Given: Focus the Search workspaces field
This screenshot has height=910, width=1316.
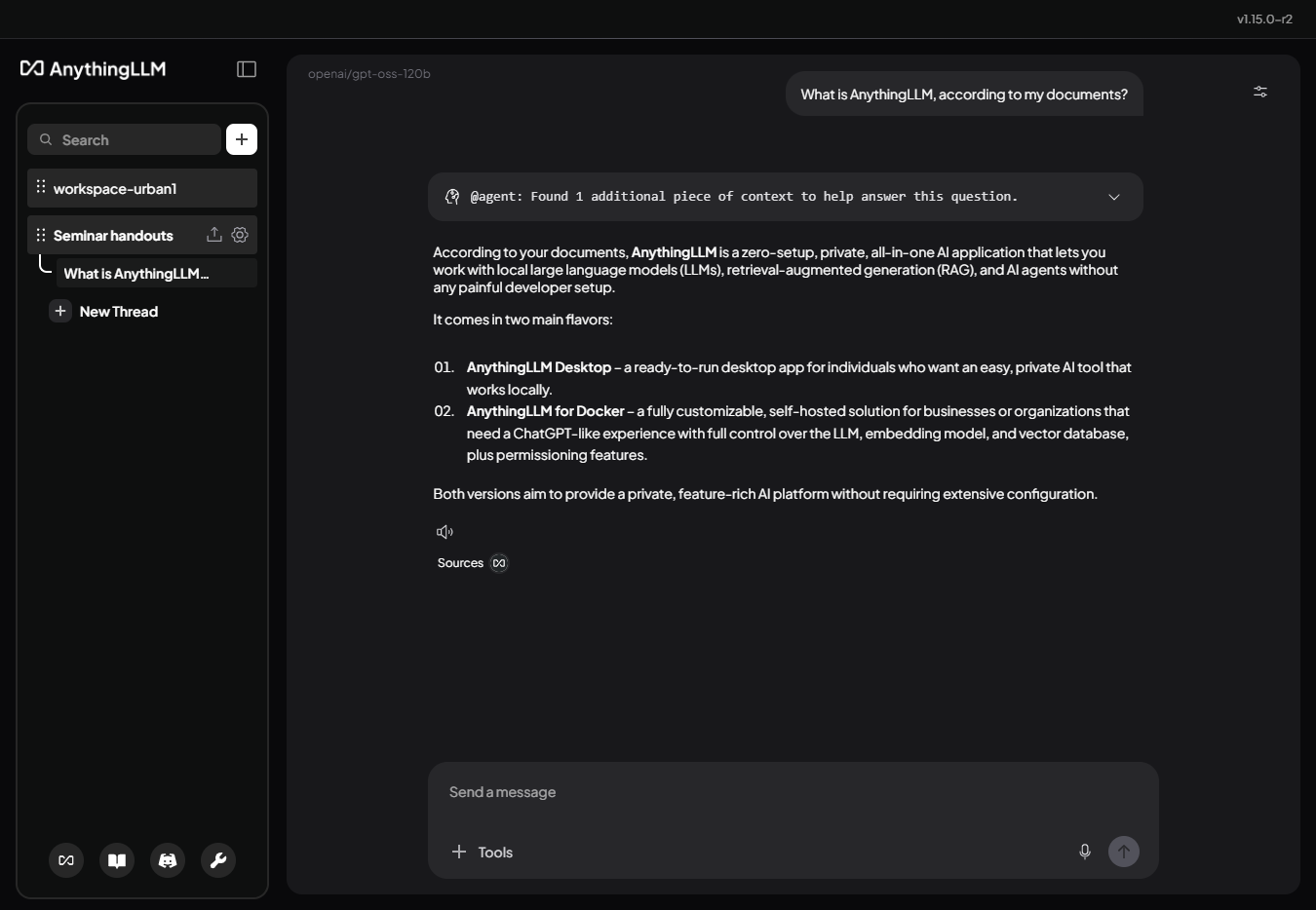Looking at the screenshot, I should pyautogui.click(x=124, y=139).
